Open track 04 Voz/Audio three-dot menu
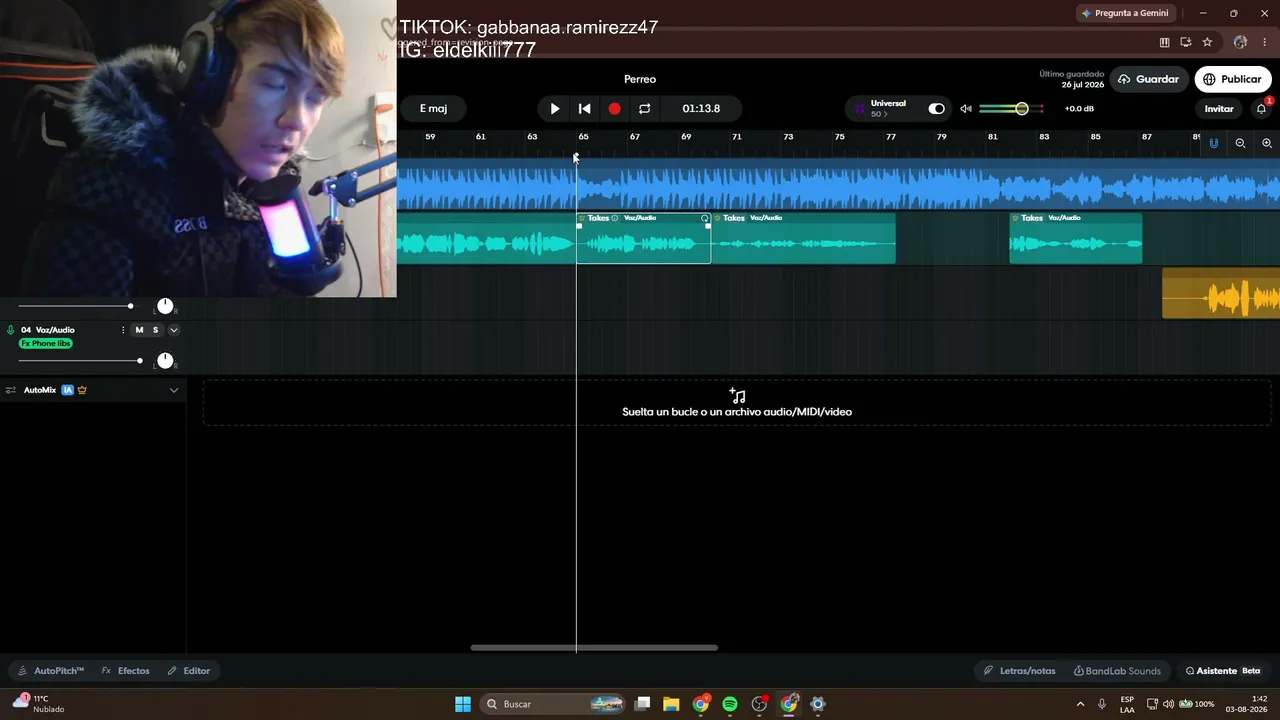 [x=123, y=330]
